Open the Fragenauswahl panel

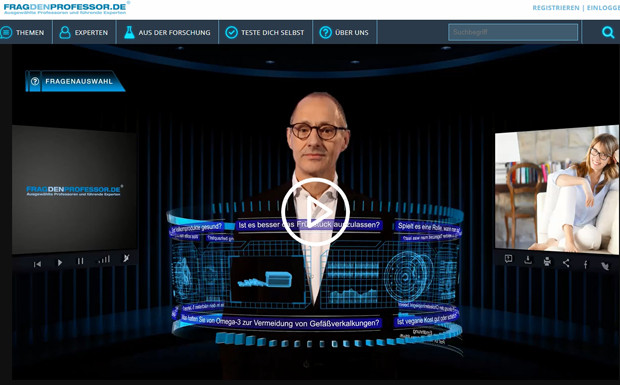[75, 81]
